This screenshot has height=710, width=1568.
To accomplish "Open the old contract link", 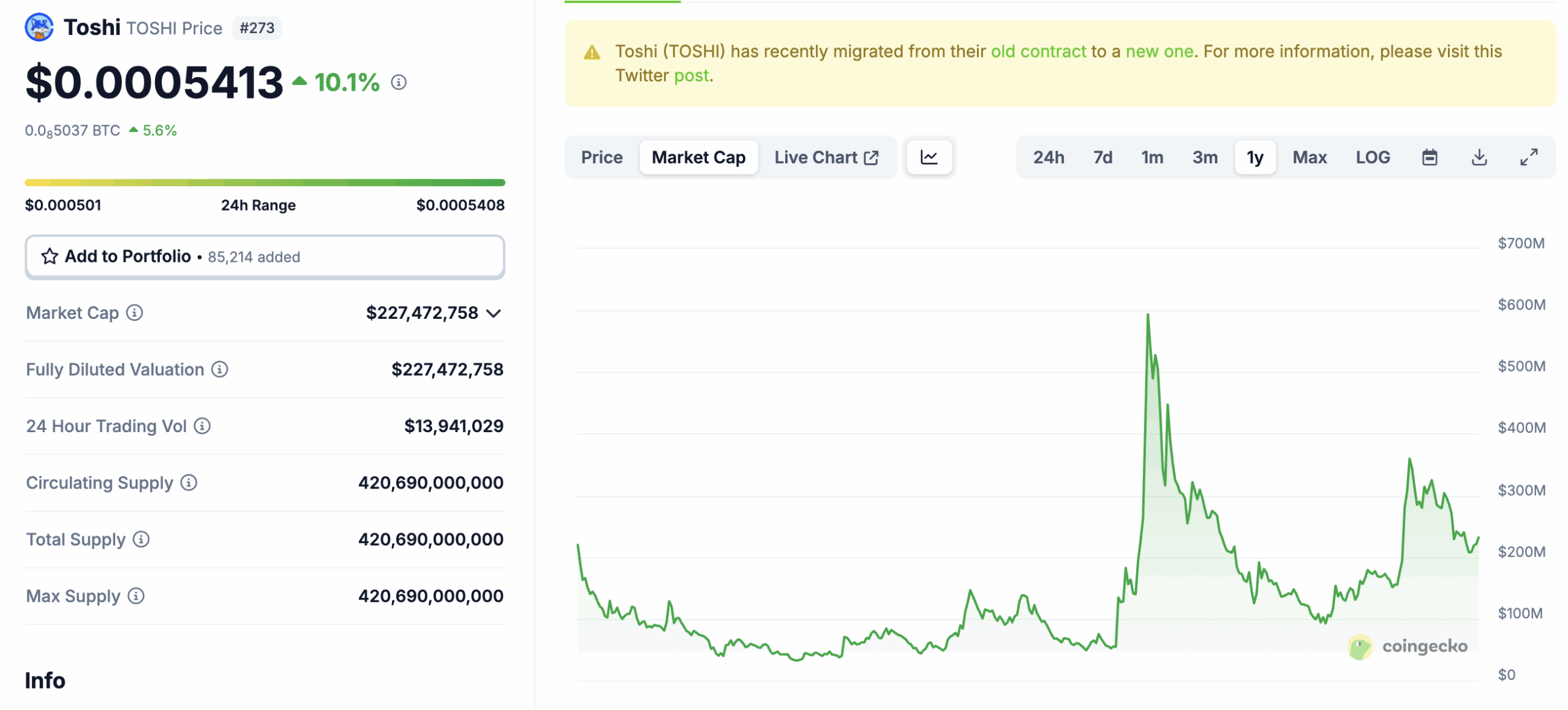I will [x=1038, y=51].
